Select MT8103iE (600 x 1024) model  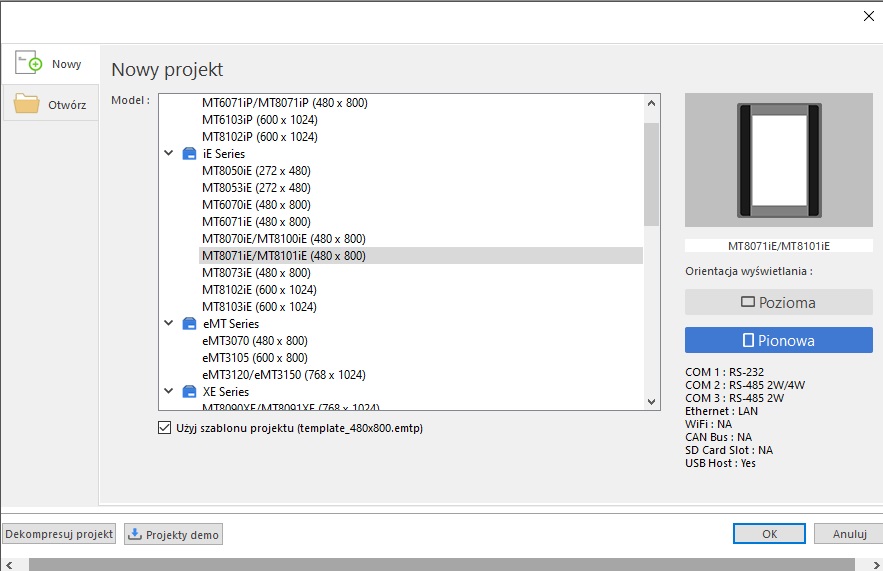(x=259, y=307)
